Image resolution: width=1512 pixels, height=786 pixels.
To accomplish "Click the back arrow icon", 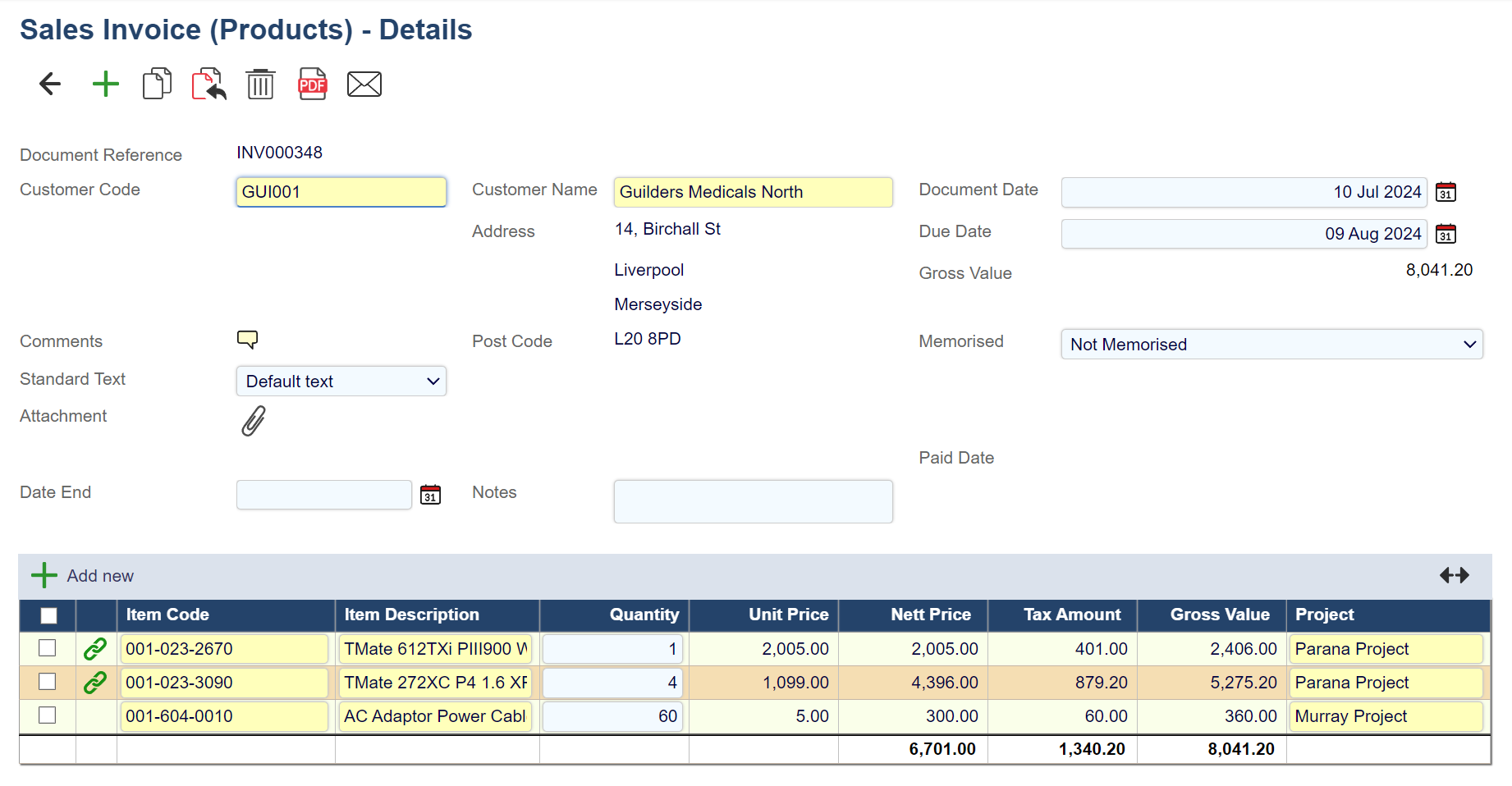I will [50, 84].
